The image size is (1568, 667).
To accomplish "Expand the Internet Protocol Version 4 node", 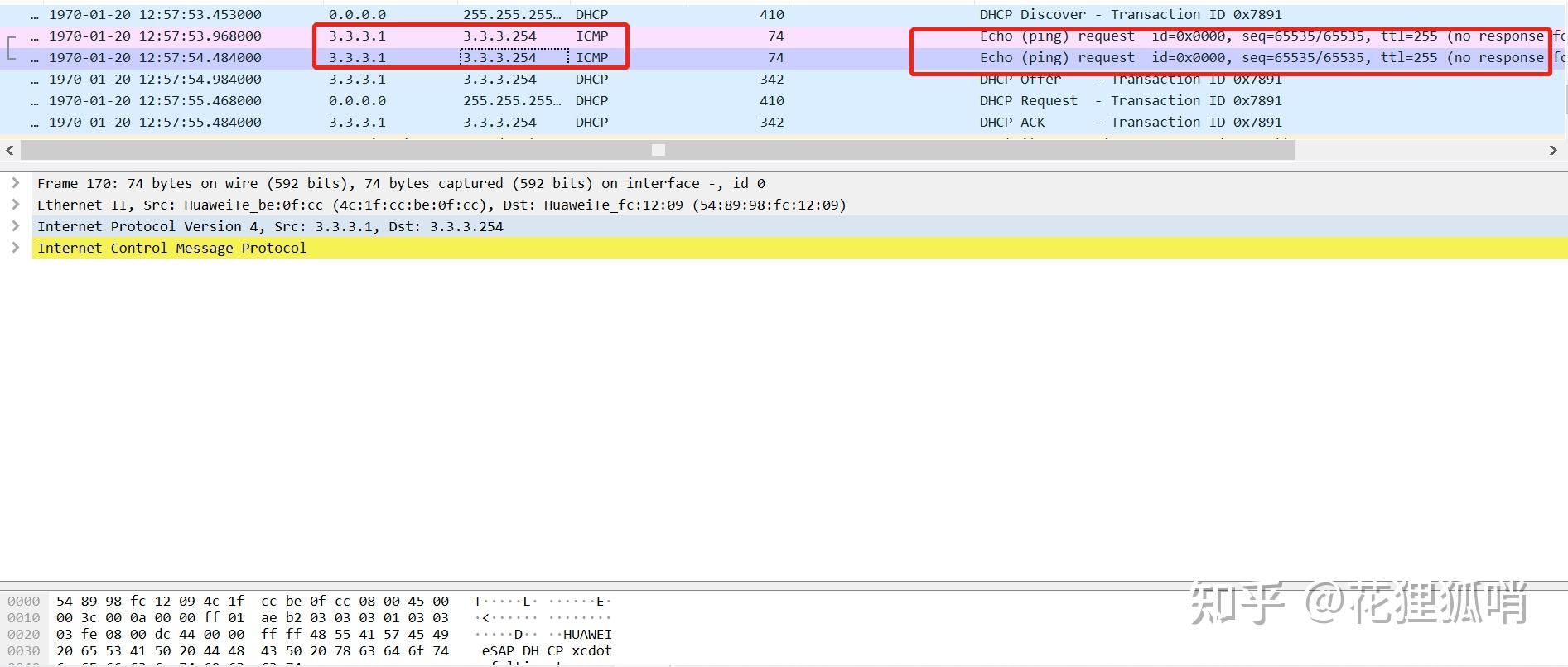I will [16, 226].
